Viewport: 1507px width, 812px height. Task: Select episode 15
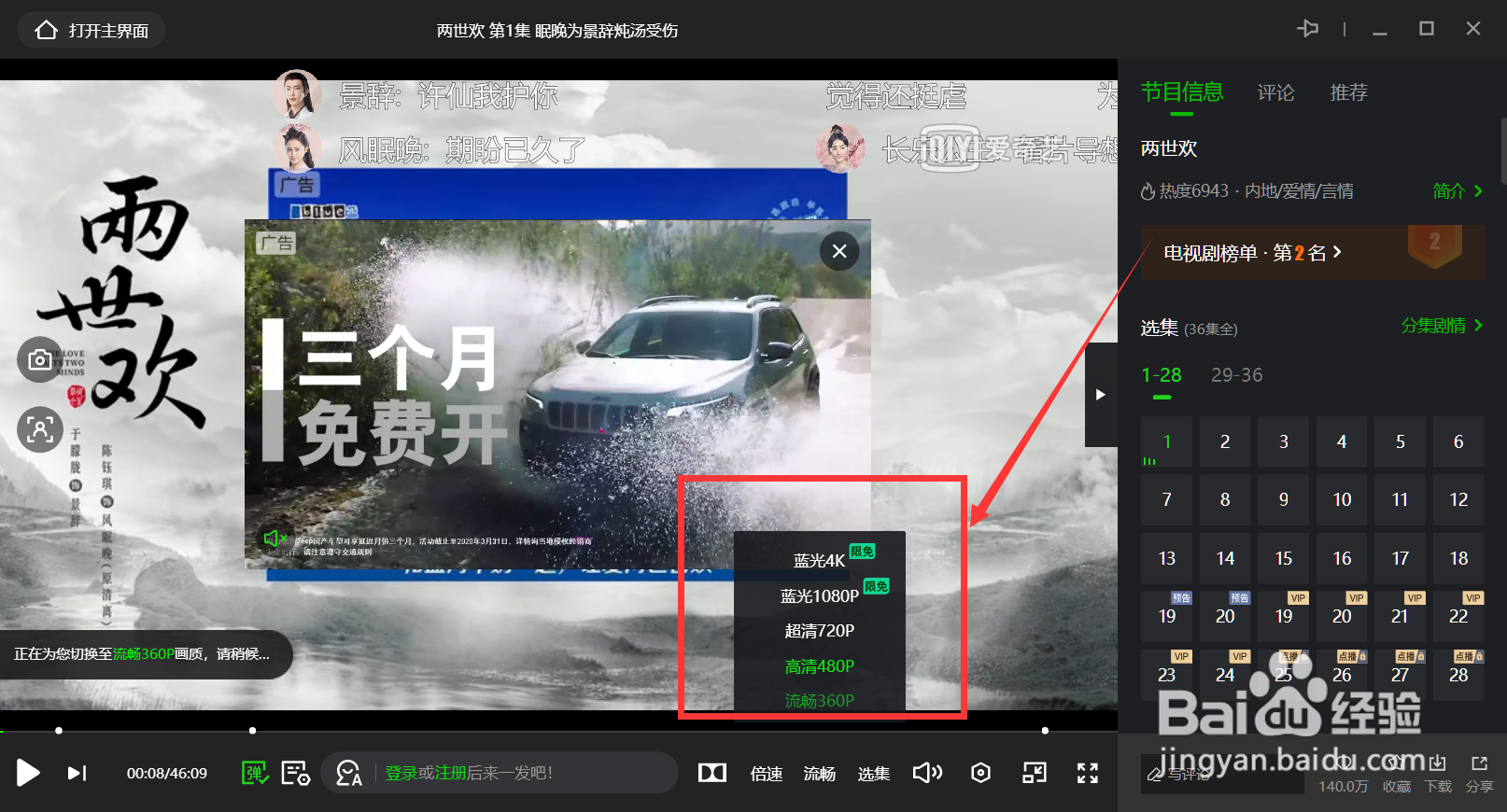tap(1284, 558)
